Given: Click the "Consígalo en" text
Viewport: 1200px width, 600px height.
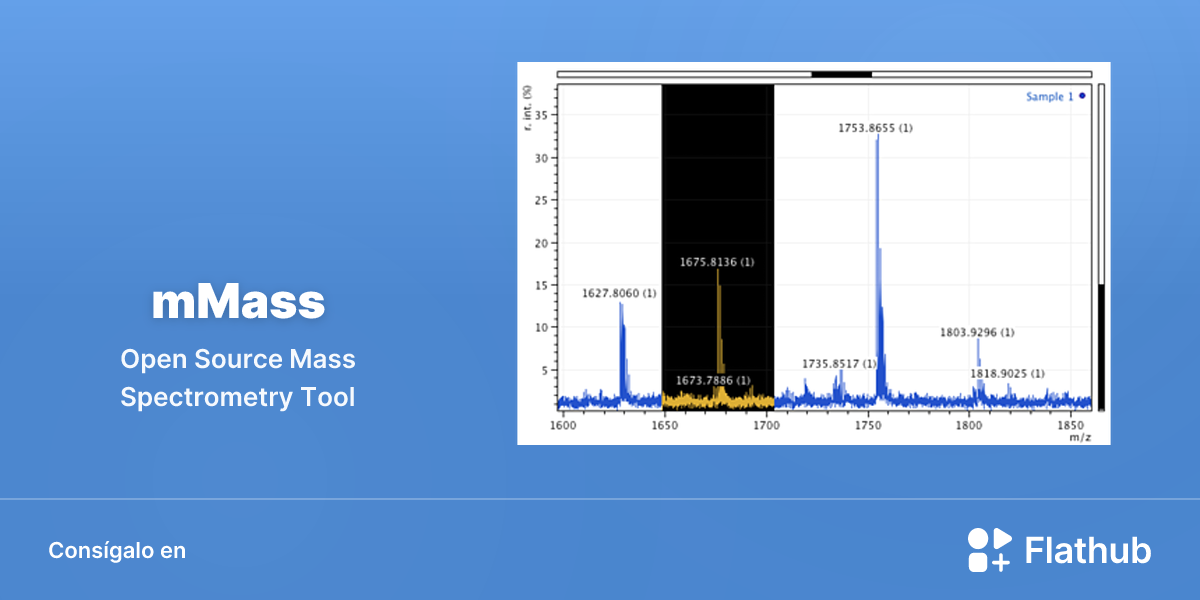Looking at the screenshot, I should coord(117,551).
